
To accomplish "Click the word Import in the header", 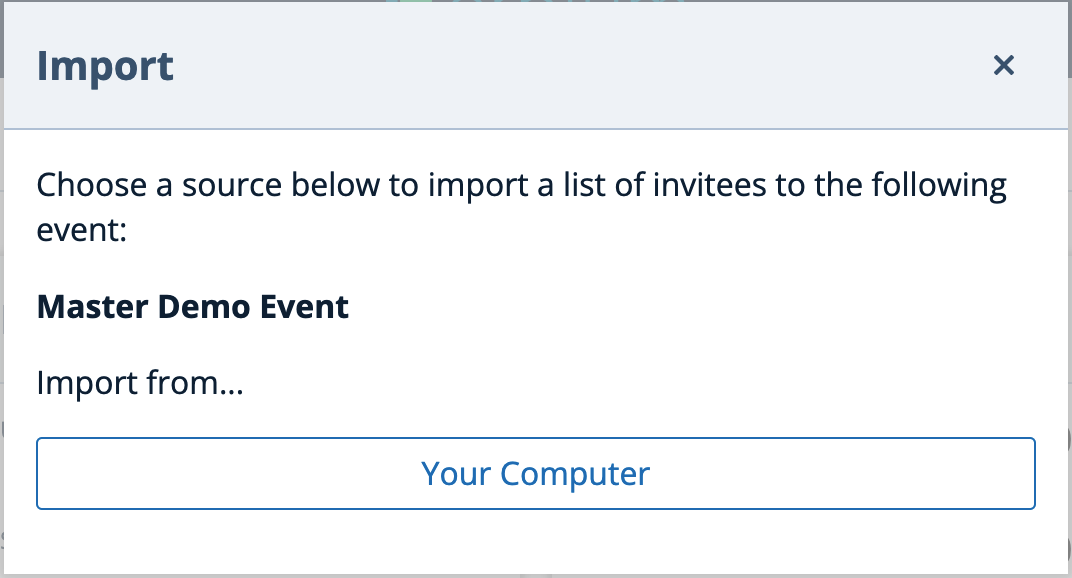I will (x=105, y=65).
